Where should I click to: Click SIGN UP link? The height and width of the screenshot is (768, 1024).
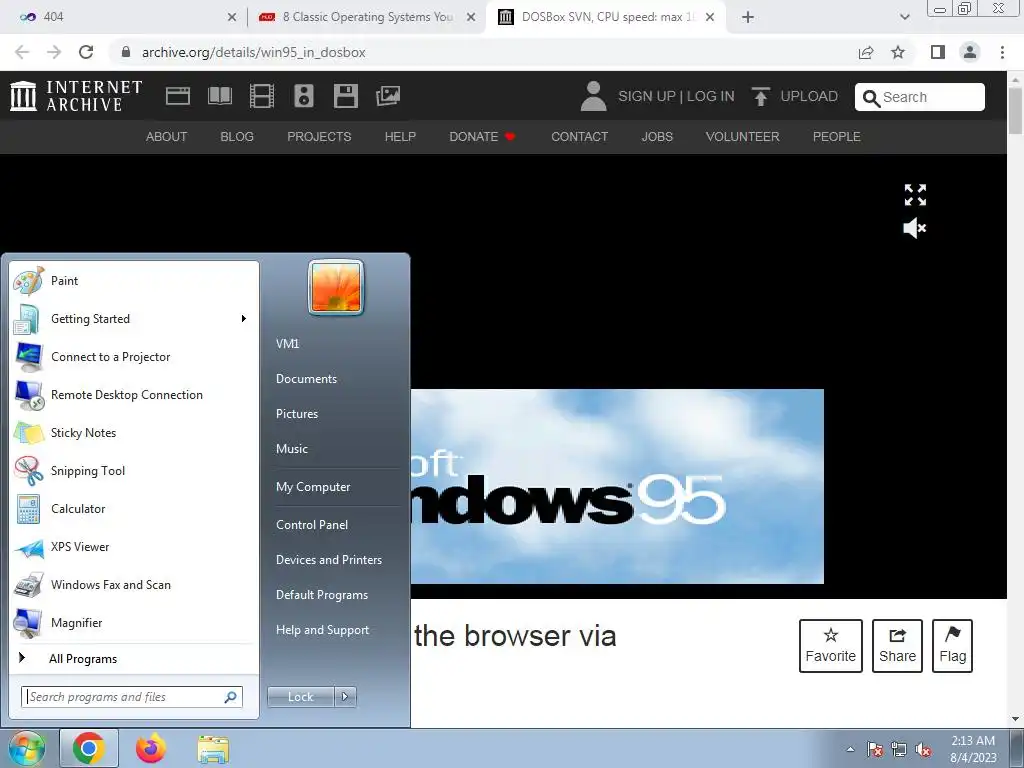[x=647, y=96]
